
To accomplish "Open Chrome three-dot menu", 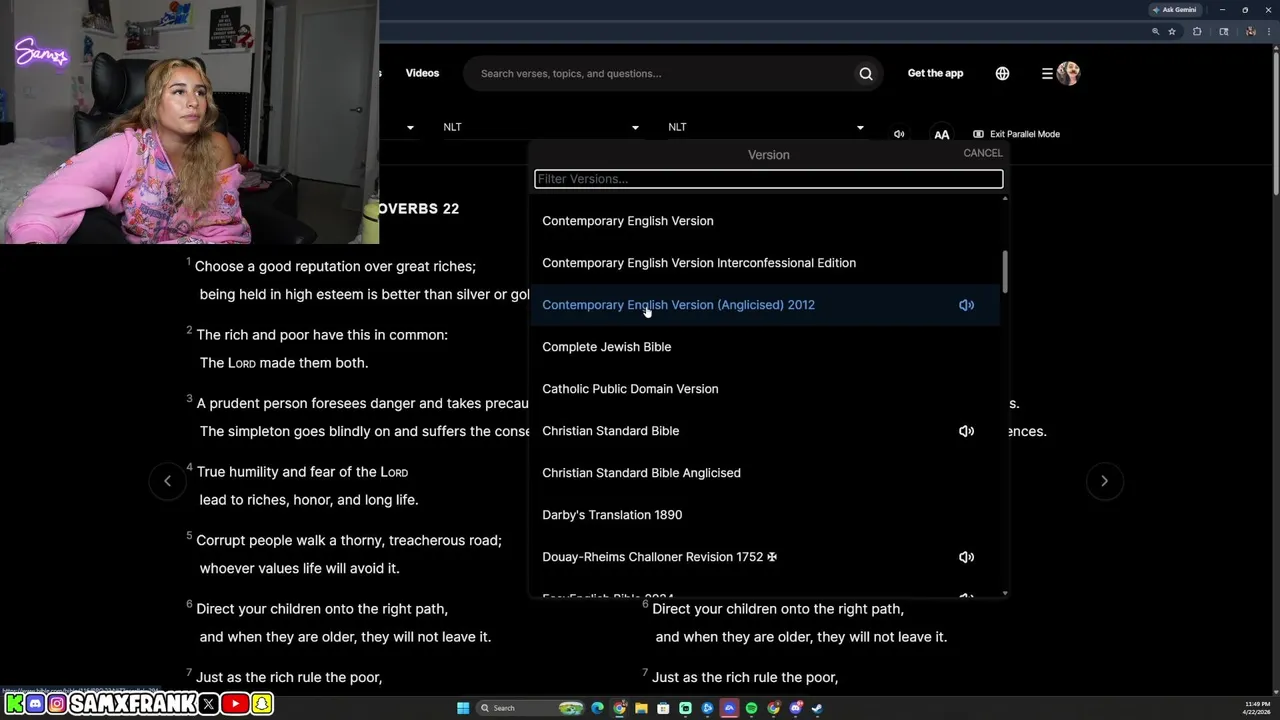I will (x=1268, y=31).
